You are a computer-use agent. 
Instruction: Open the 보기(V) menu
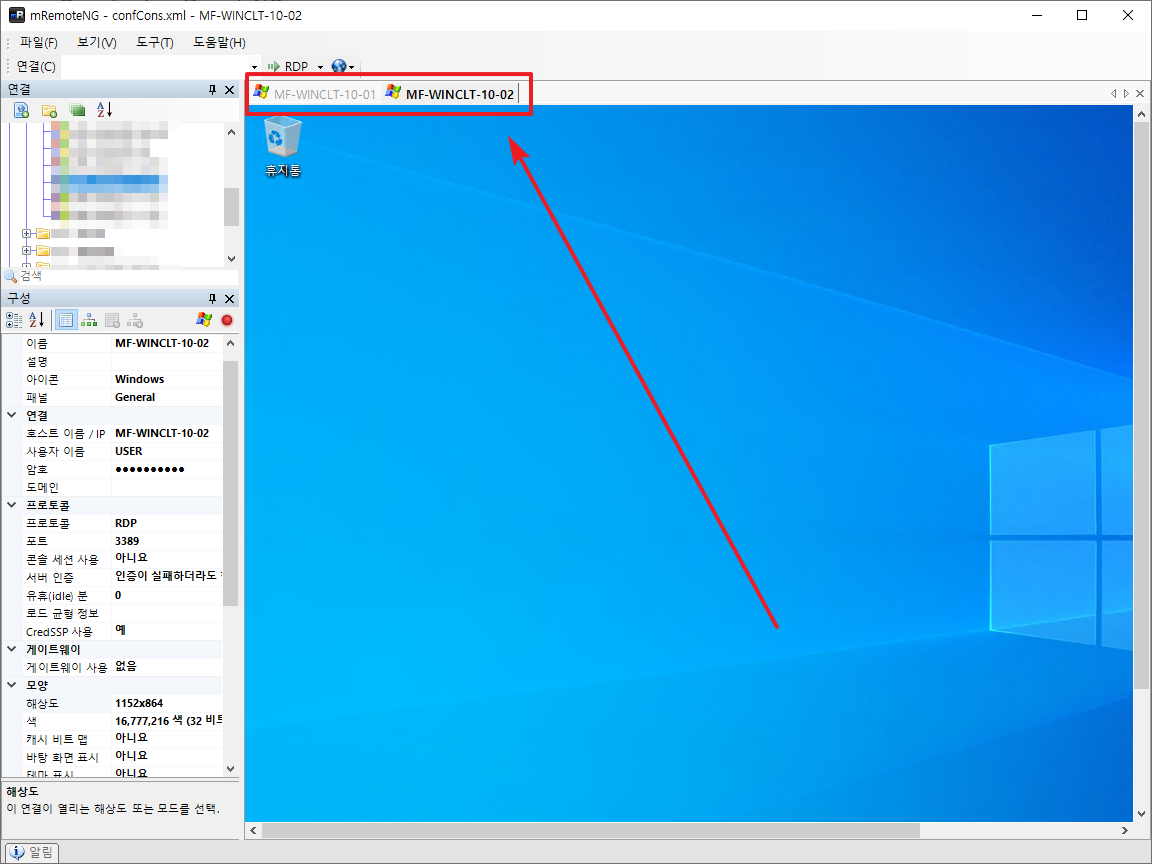[97, 43]
